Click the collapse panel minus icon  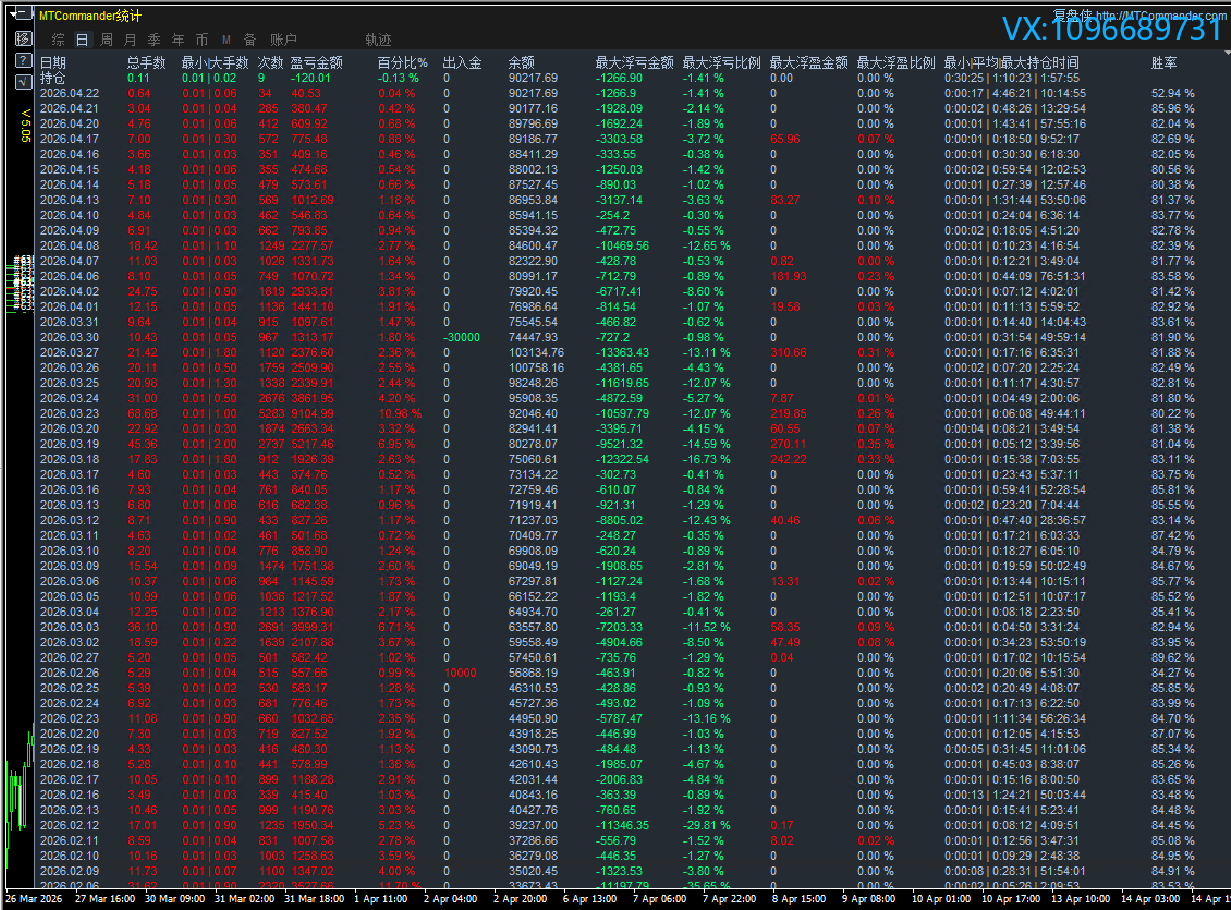coord(24,14)
